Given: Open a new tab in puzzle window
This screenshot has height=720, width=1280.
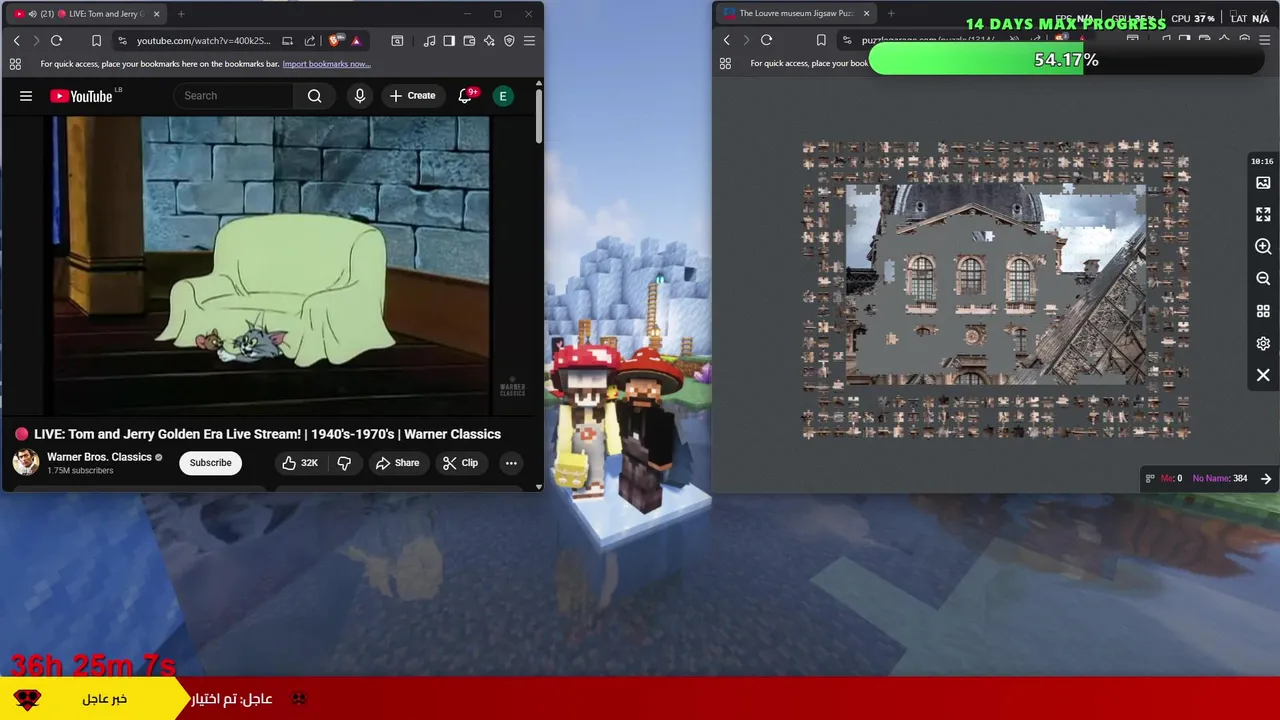Looking at the screenshot, I should click(x=891, y=14).
